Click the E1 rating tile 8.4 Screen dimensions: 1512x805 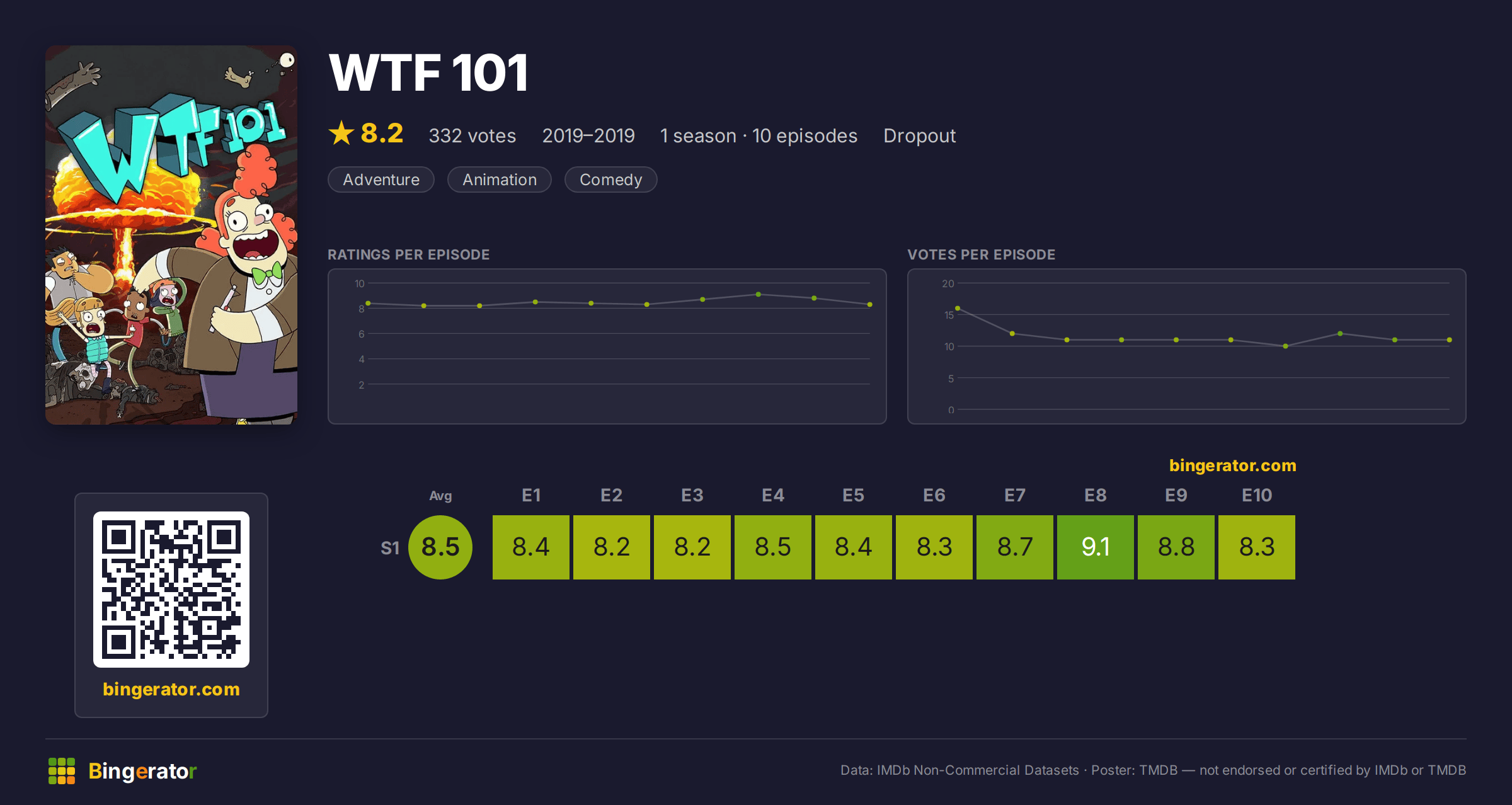tap(531, 547)
